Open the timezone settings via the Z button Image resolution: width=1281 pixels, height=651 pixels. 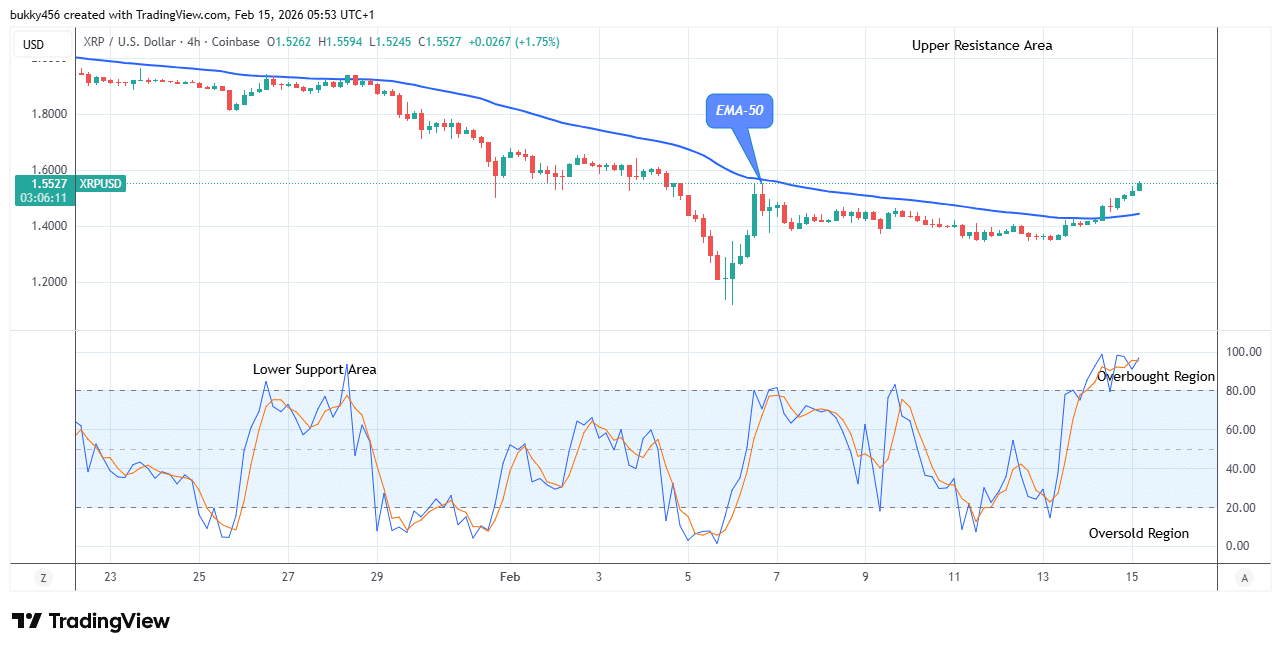pyautogui.click(x=41, y=577)
